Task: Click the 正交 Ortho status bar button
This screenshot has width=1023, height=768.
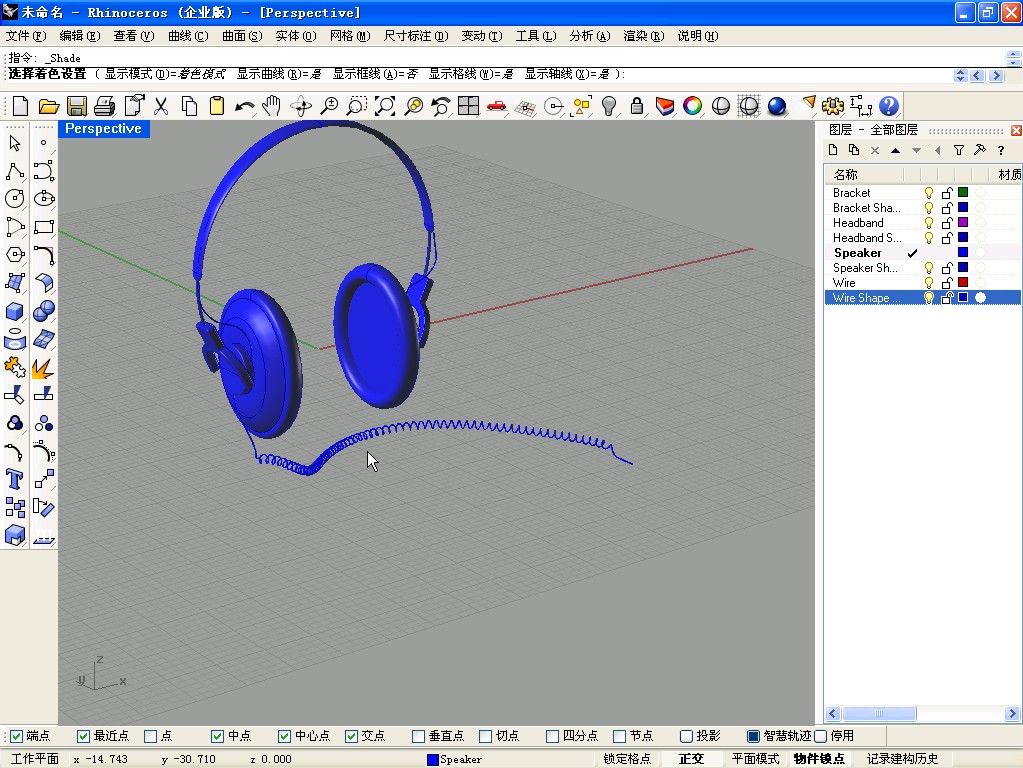Action: (691, 759)
